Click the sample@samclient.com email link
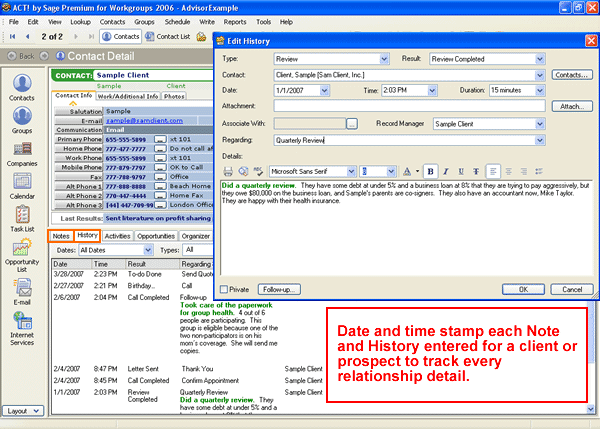Image resolution: width=600 pixels, height=429 pixels. click(144, 120)
